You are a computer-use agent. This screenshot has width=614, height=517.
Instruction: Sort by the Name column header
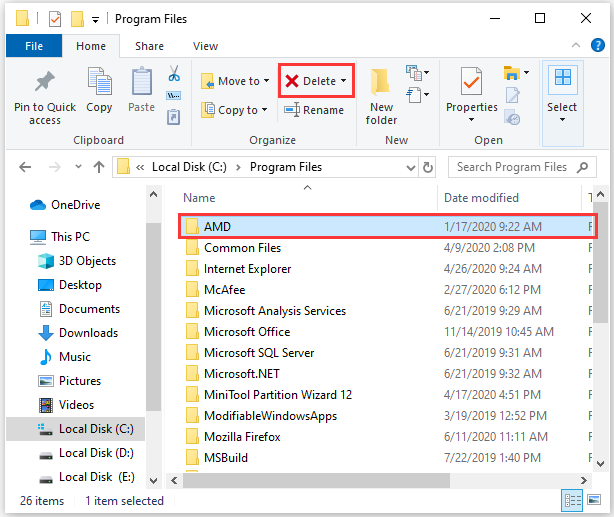pyautogui.click(x=199, y=198)
